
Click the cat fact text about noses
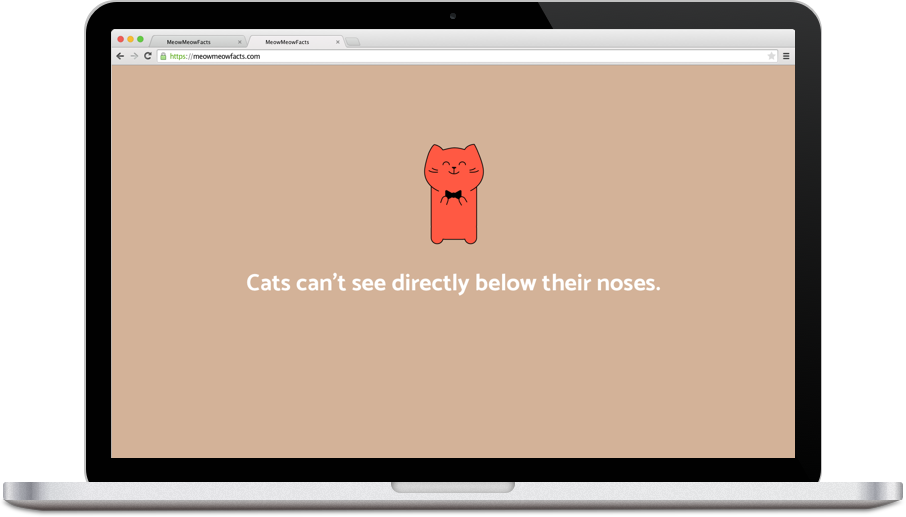tap(453, 283)
